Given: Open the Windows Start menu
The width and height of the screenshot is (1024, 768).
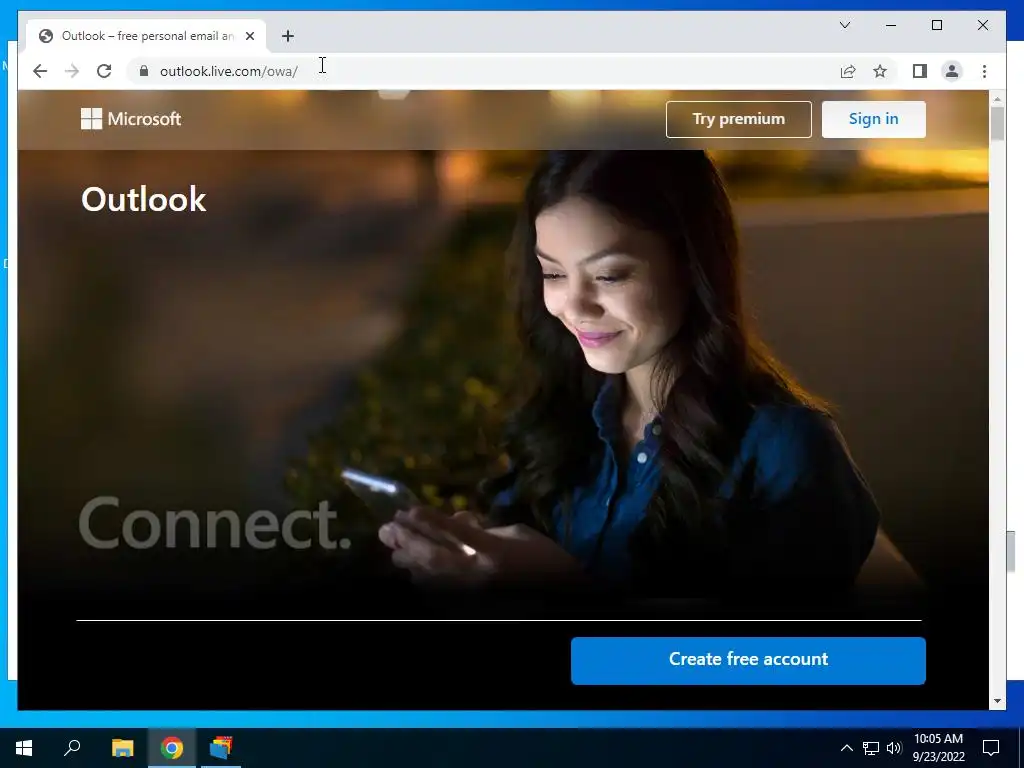Looking at the screenshot, I should (24, 748).
